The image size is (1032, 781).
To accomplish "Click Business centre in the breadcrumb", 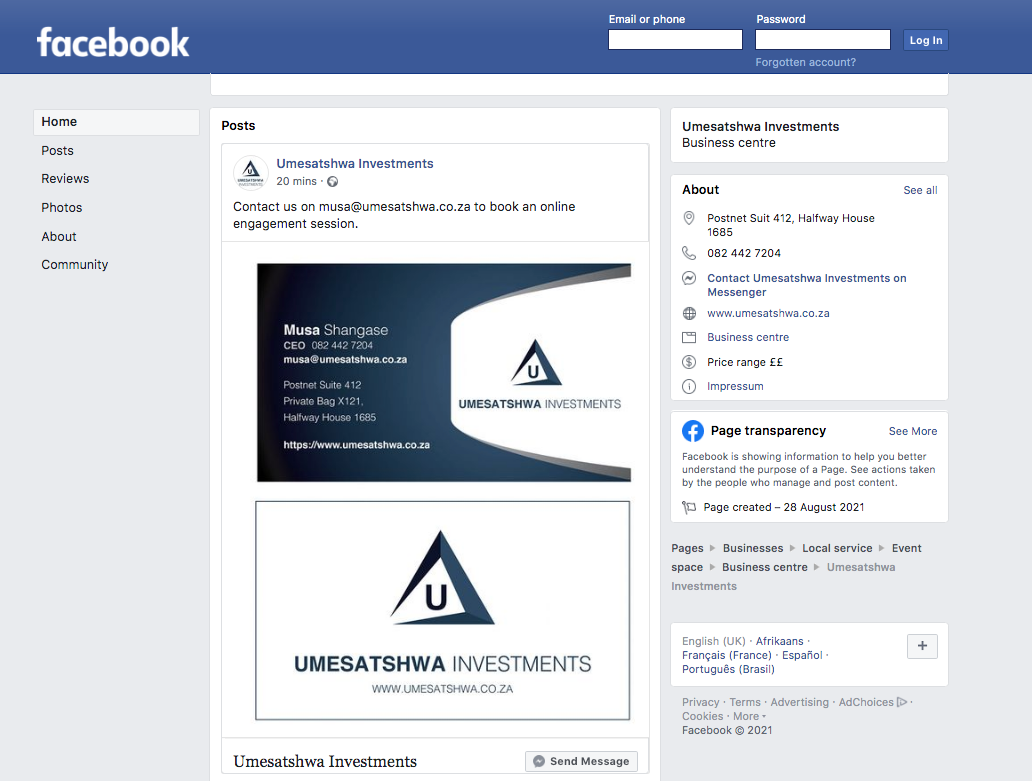I will [764, 568].
